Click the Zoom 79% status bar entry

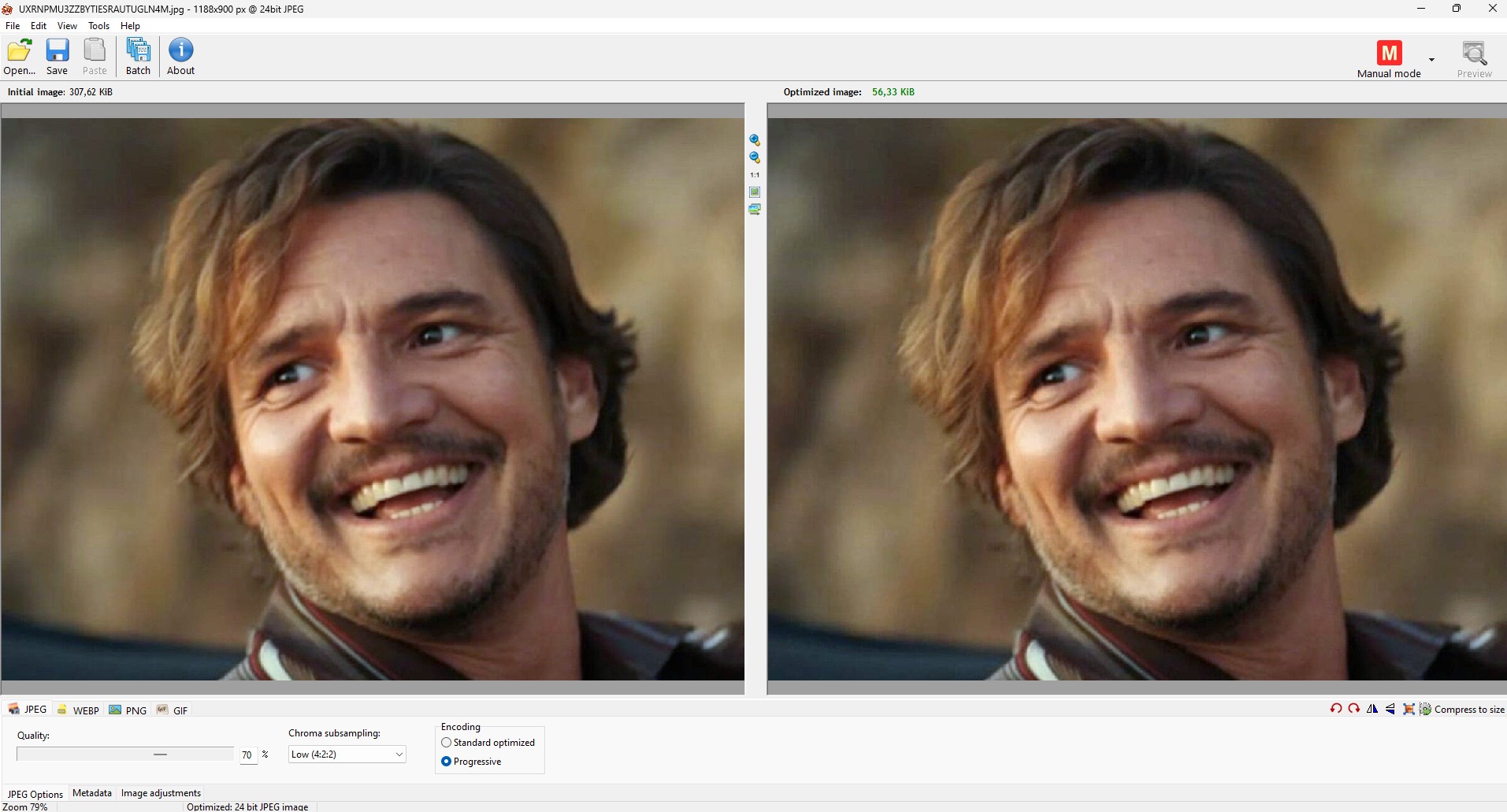coord(26,806)
